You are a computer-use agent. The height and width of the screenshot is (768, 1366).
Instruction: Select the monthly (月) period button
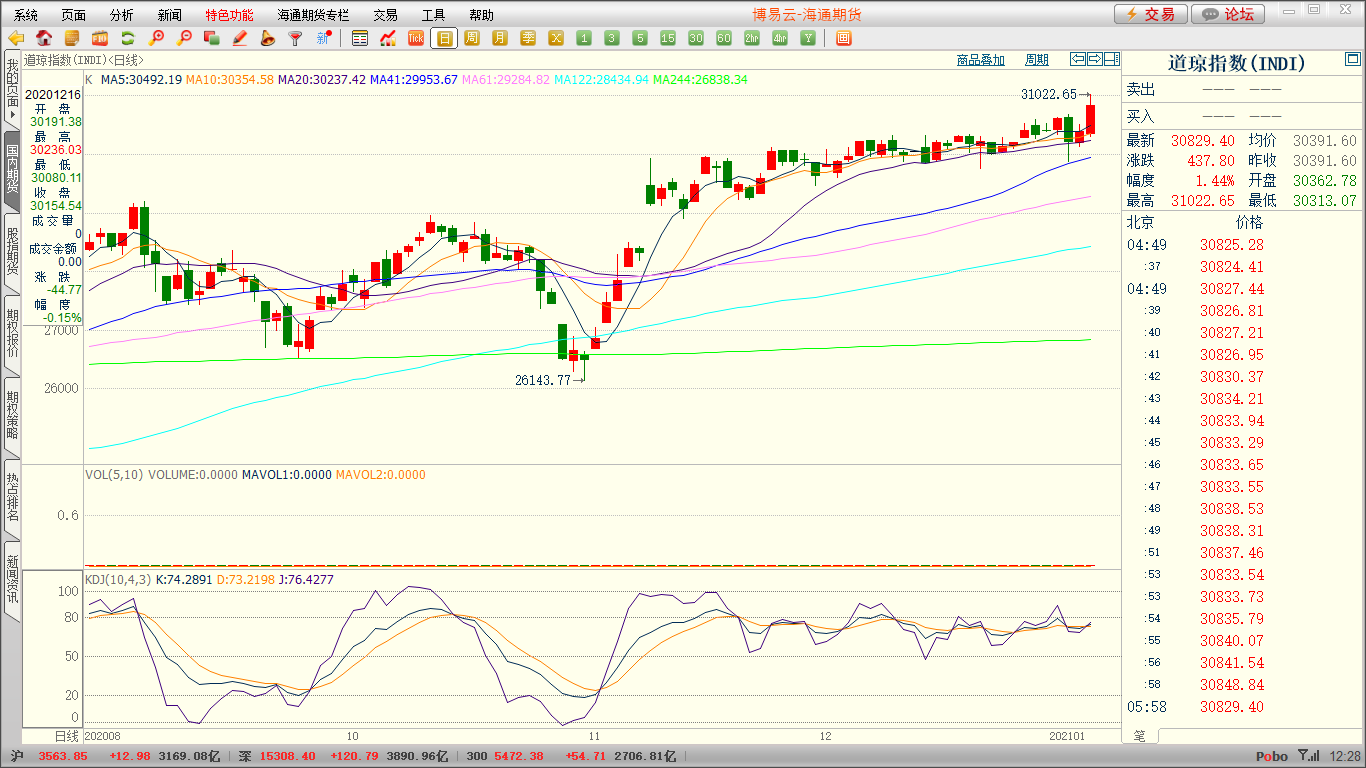(x=500, y=39)
